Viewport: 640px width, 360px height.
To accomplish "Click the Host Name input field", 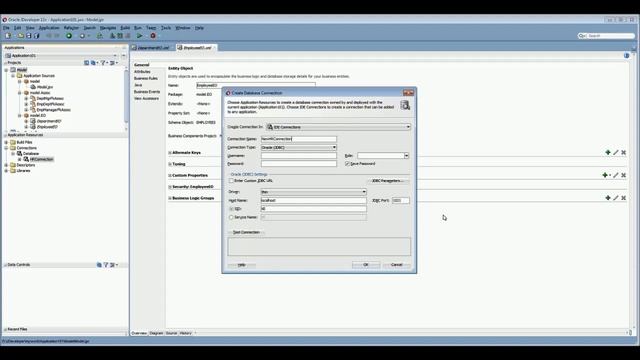I will (313, 200).
